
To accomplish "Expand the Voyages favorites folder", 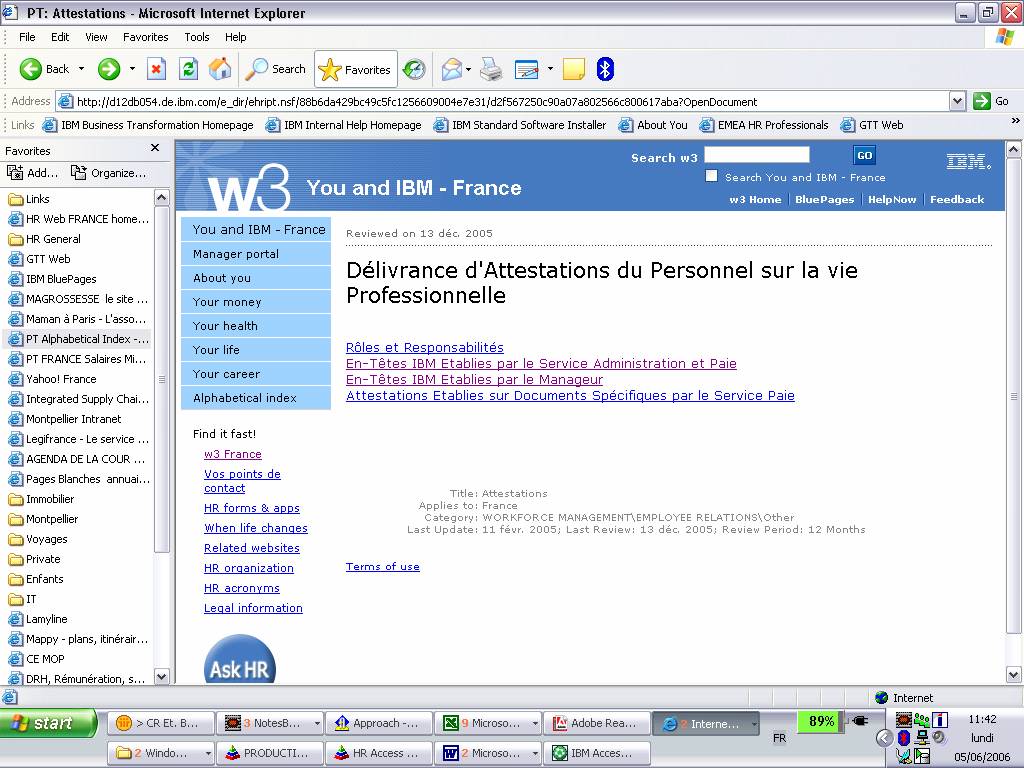I will (x=39, y=539).
